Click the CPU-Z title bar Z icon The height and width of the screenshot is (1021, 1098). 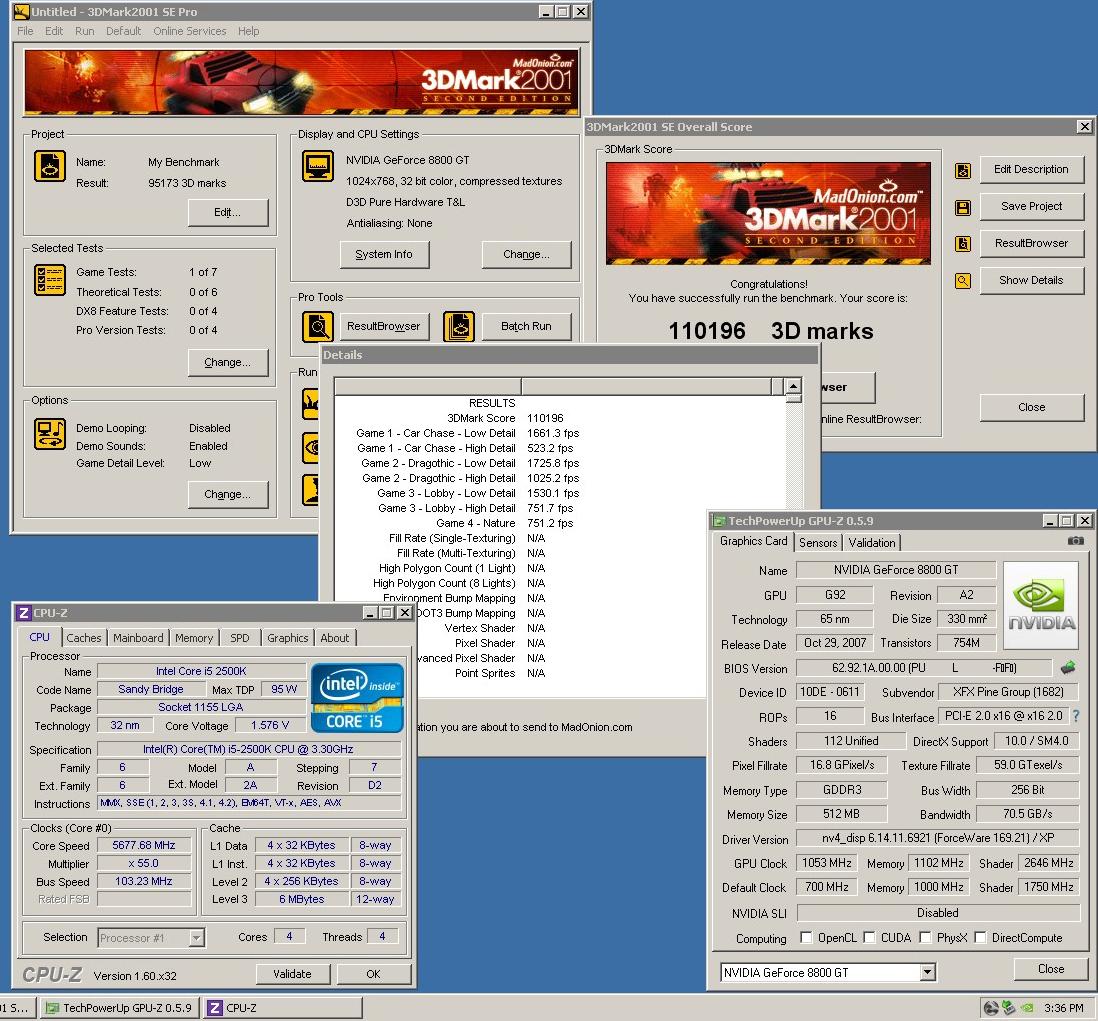click(x=24, y=613)
